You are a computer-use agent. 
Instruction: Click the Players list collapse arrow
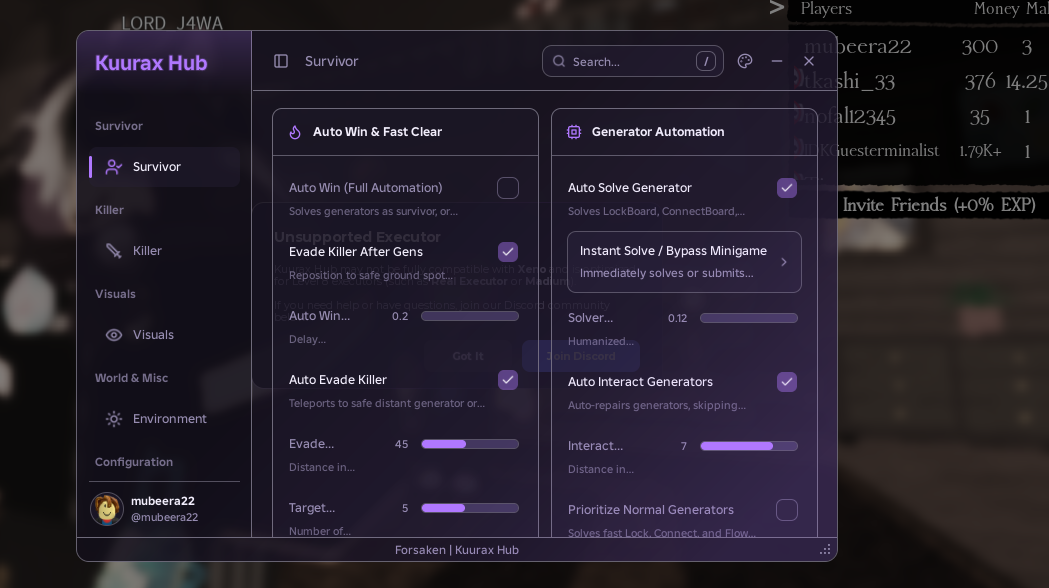(x=776, y=8)
